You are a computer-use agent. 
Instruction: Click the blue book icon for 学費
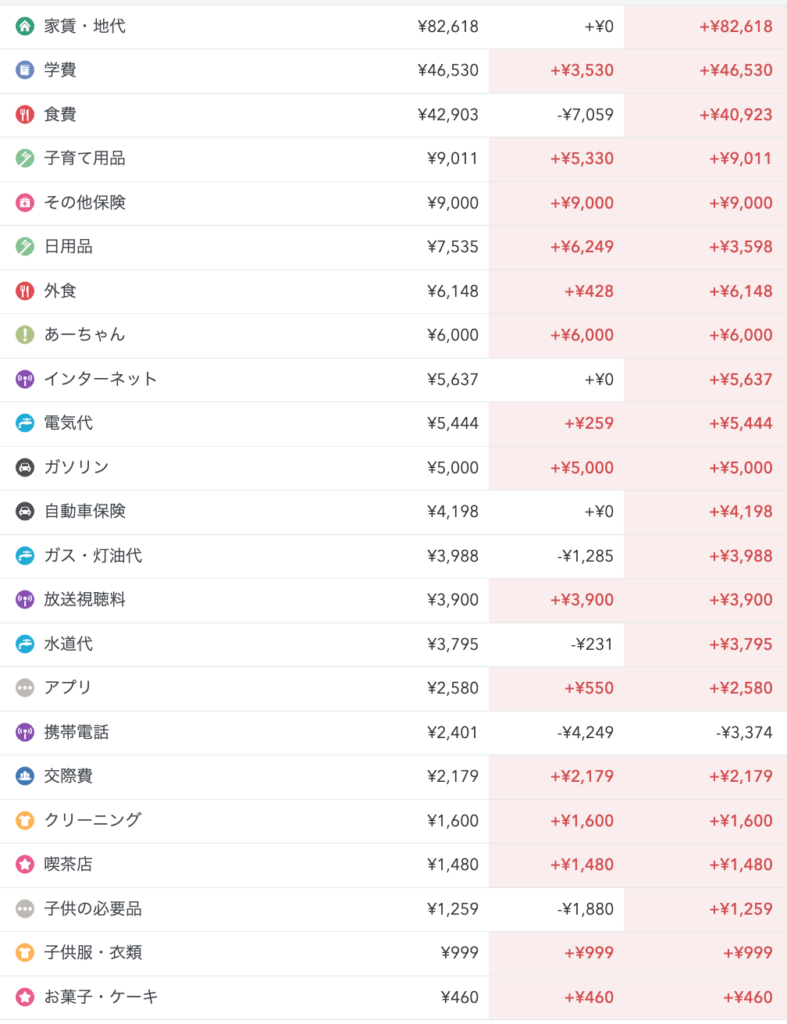(x=25, y=70)
